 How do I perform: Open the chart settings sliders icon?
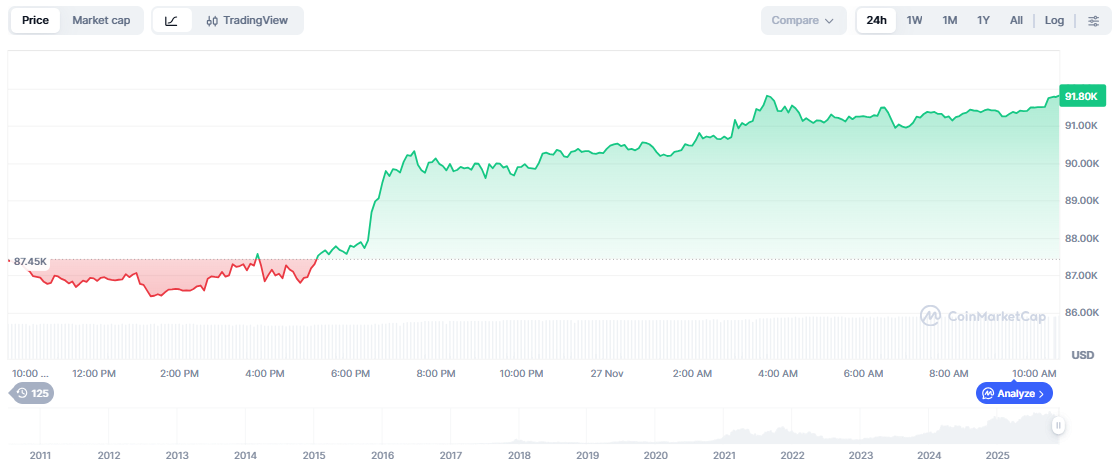1093,21
